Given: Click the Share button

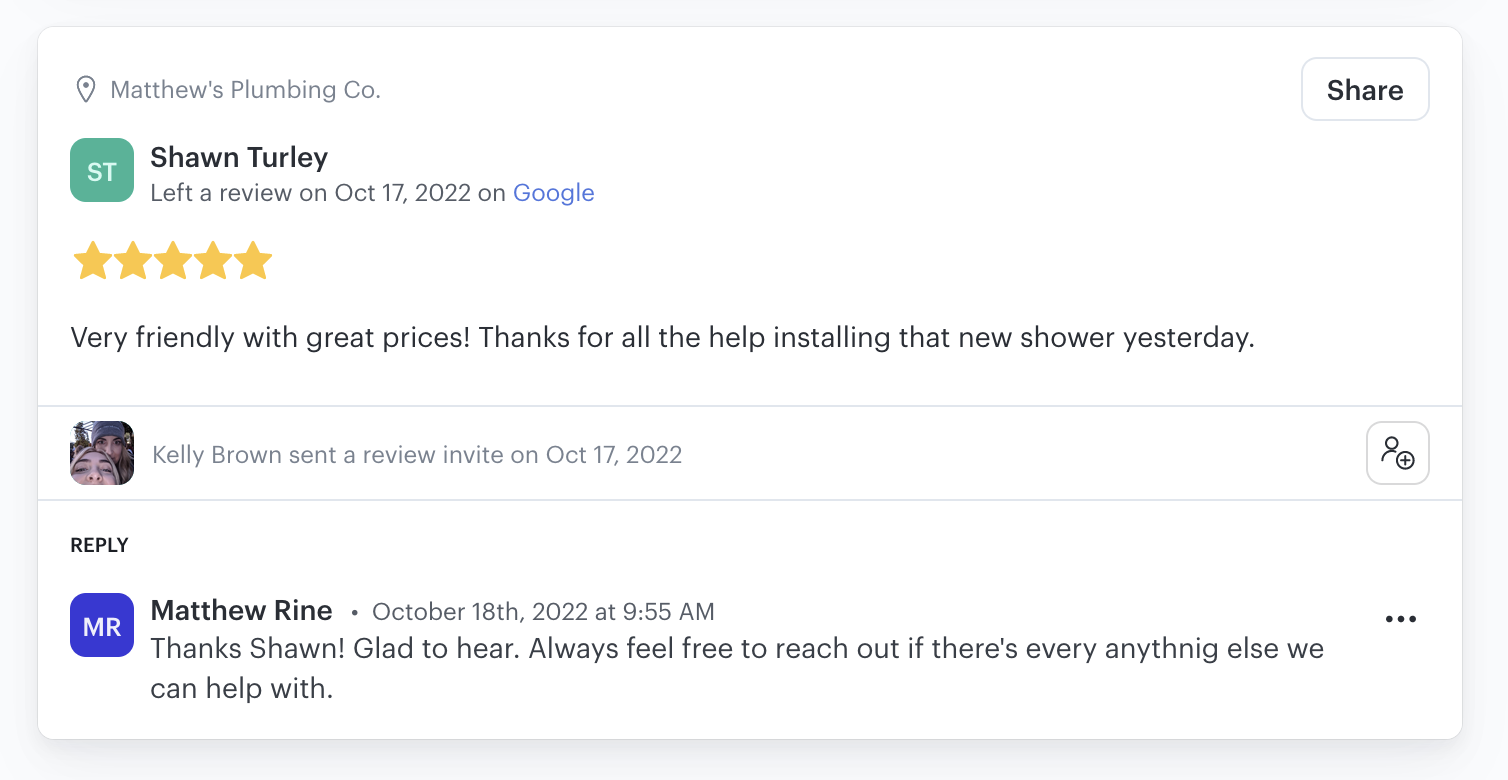Looking at the screenshot, I should [1365, 90].
